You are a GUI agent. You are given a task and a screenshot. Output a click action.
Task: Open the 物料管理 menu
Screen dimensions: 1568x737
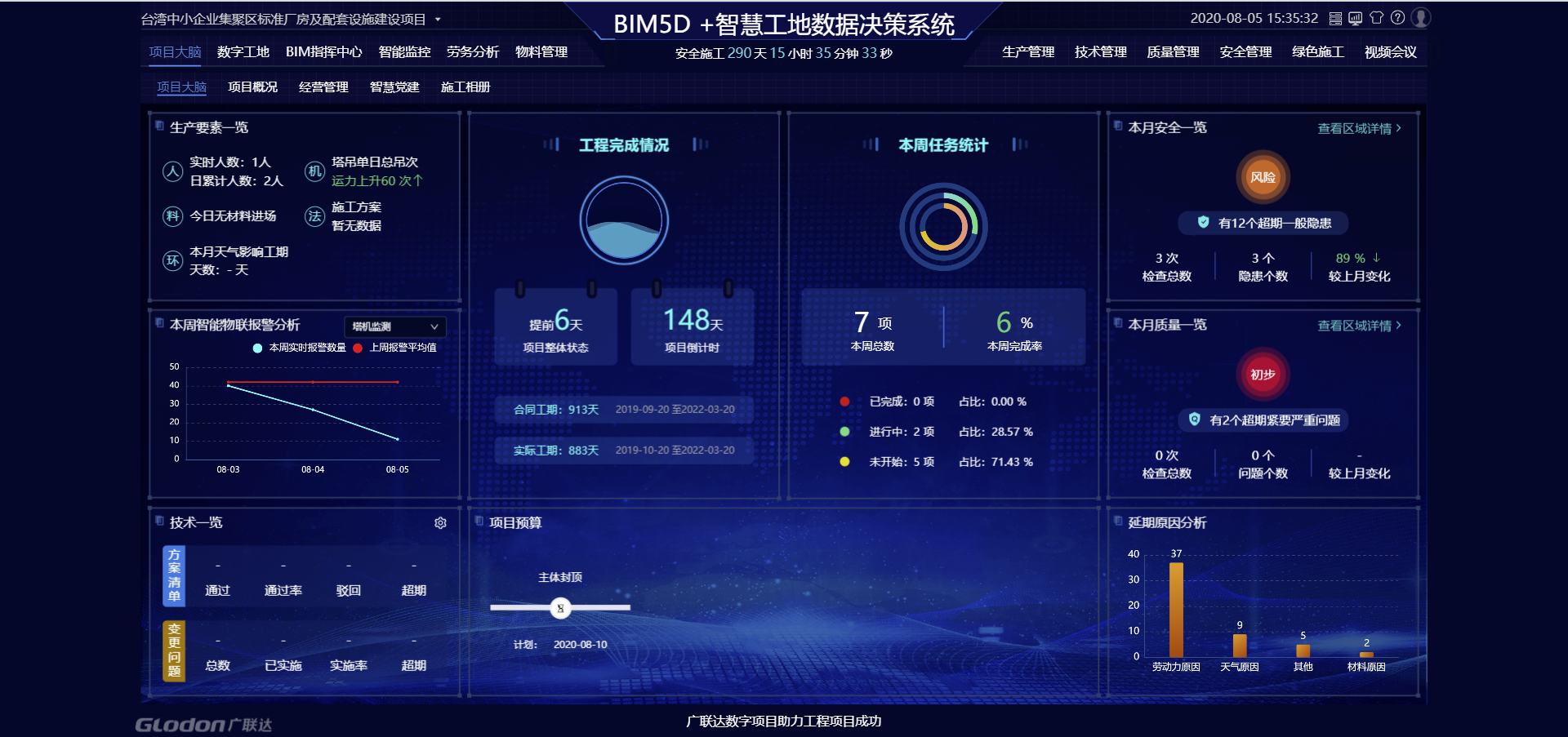click(x=541, y=51)
